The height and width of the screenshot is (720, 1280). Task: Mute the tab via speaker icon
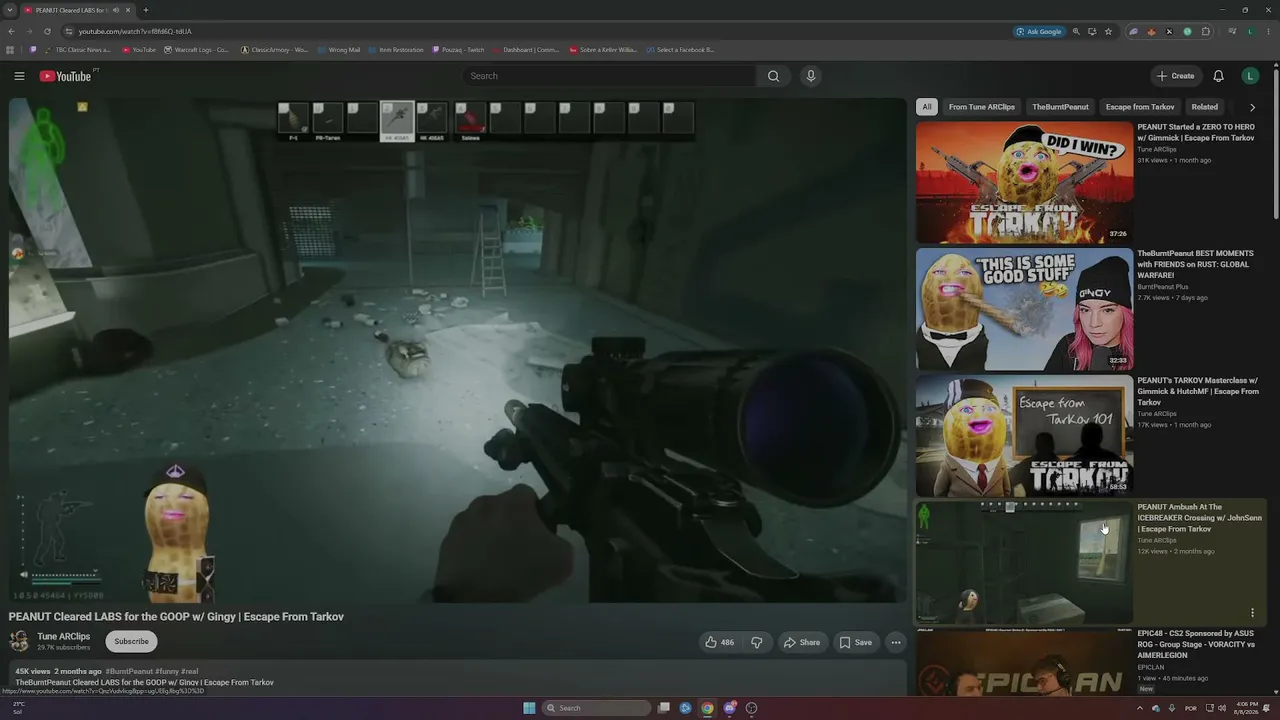click(116, 10)
